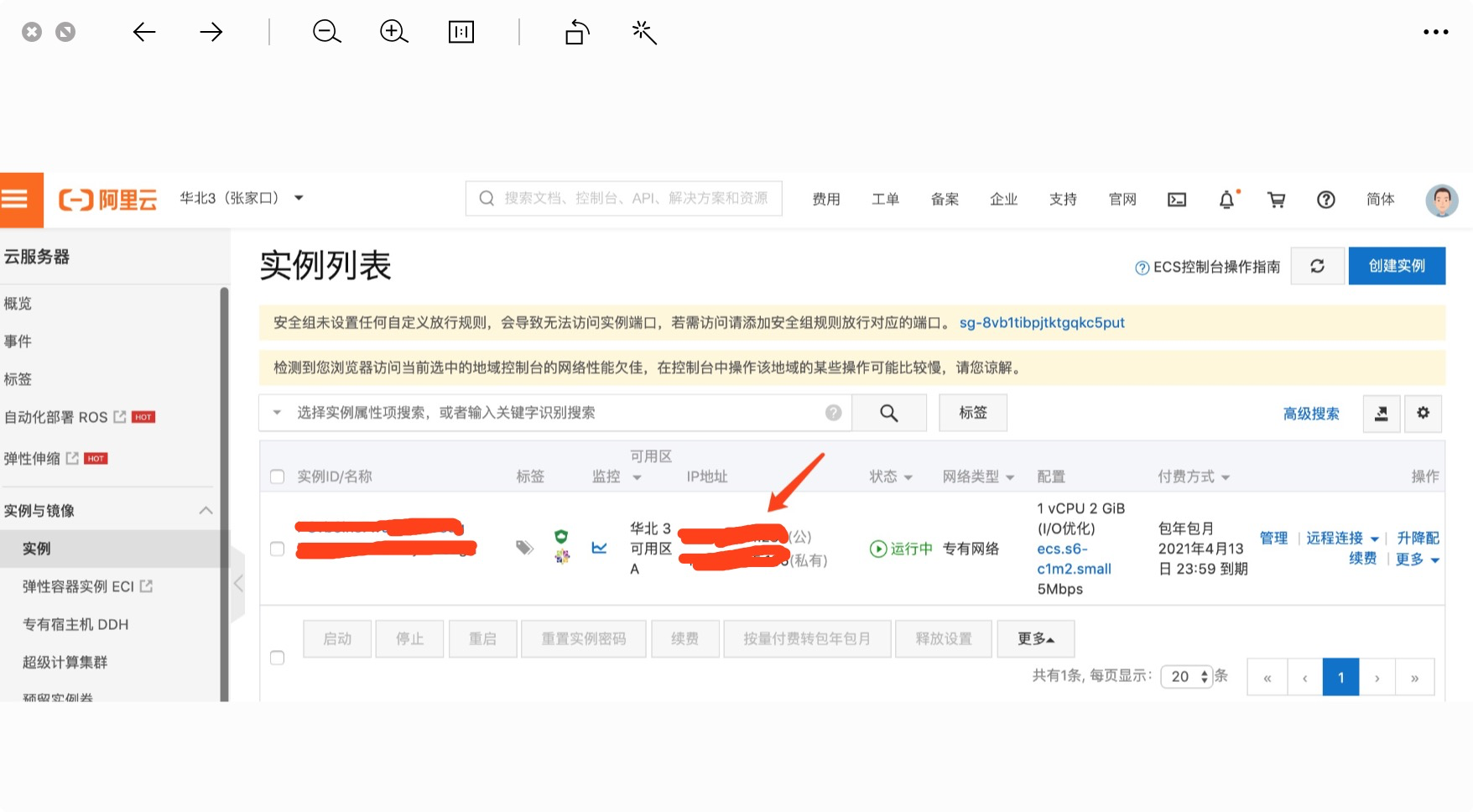The image size is (1473, 812).
Task: Open security group sg-8vb1tibpjtktgqkc5put link
Action: [1042, 323]
